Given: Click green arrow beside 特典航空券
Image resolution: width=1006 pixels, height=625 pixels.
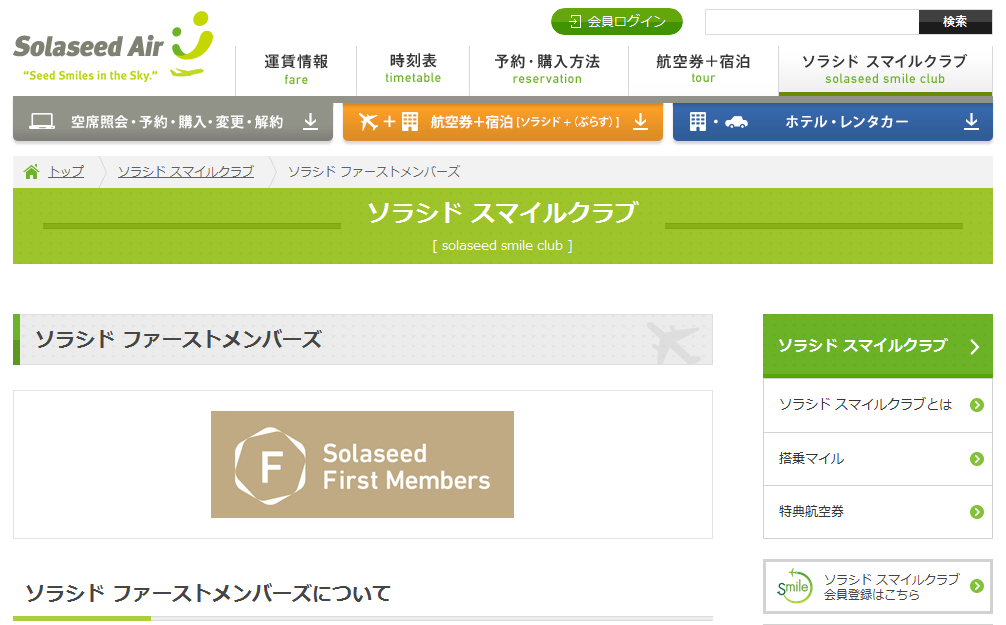Looking at the screenshot, I should pos(977,512).
